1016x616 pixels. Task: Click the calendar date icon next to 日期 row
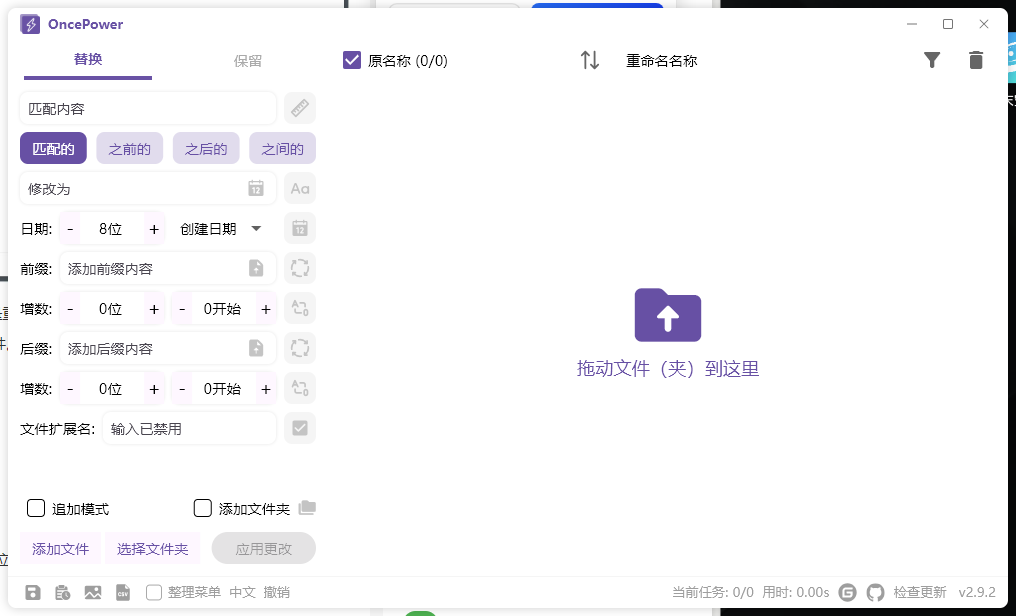click(299, 228)
